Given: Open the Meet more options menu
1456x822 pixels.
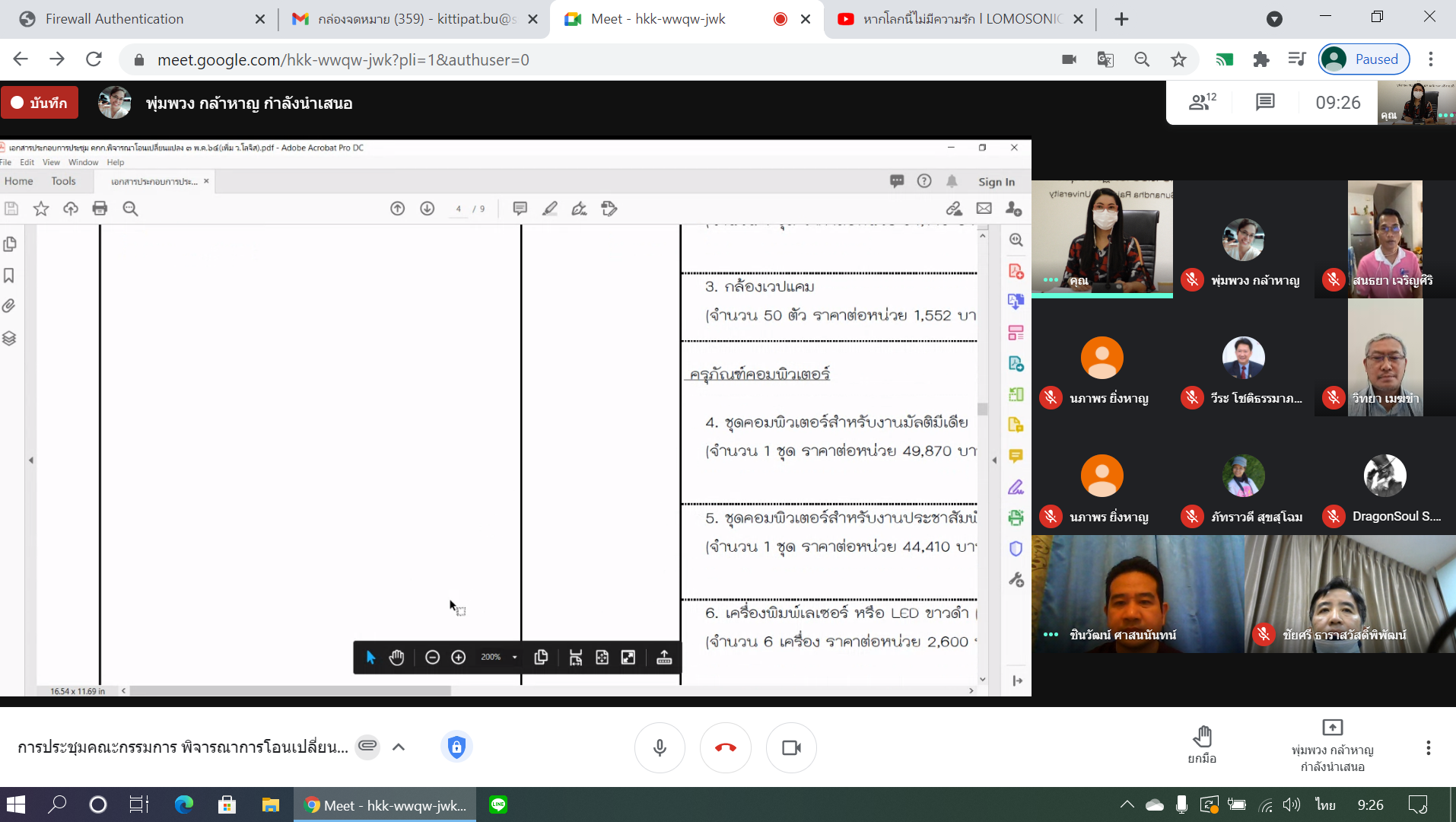Looking at the screenshot, I should click(x=1428, y=747).
